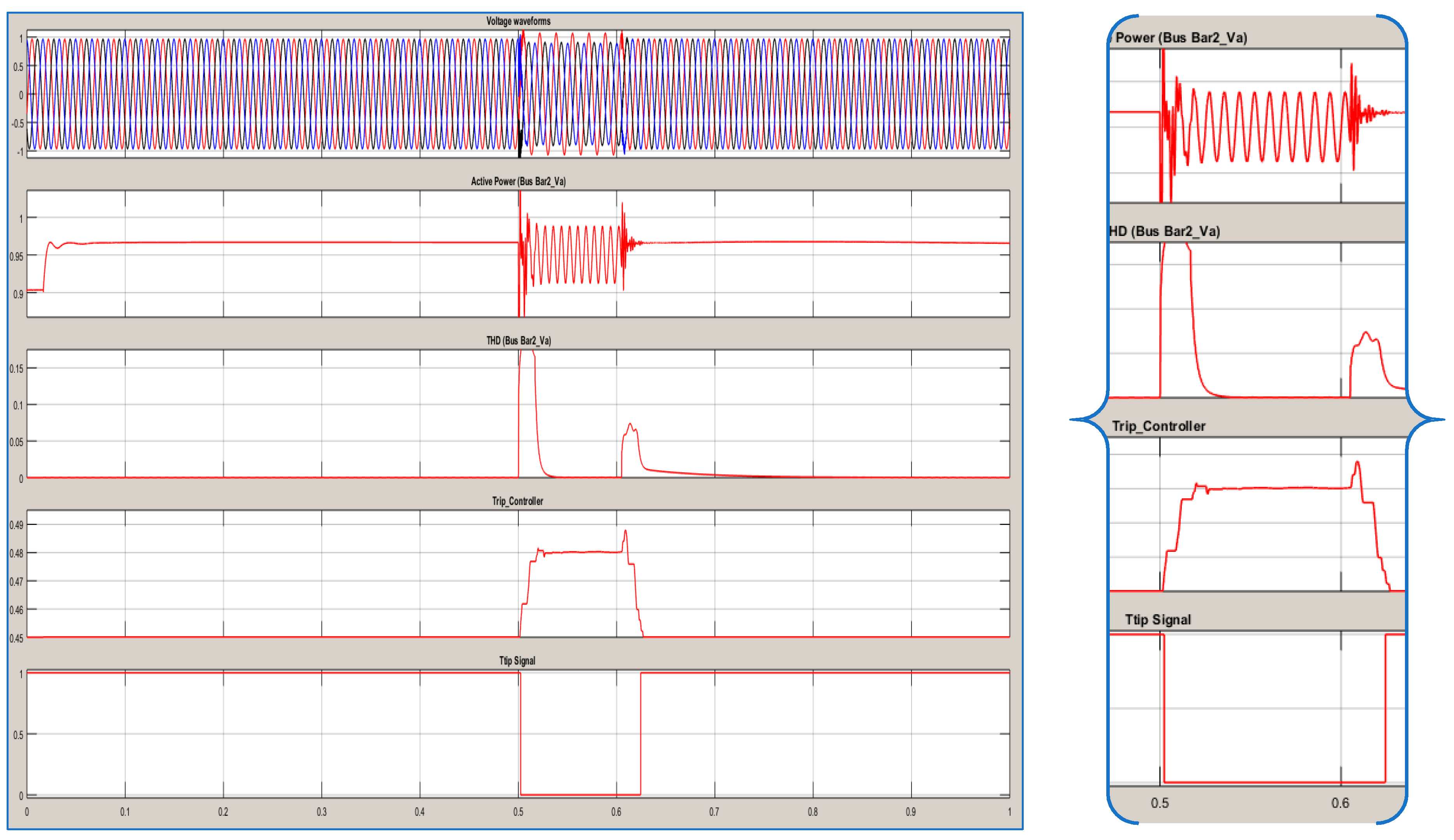1454x840 pixels.
Task: Click the low flat segment of main Ttip Signal
Action: click(x=580, y=794)
